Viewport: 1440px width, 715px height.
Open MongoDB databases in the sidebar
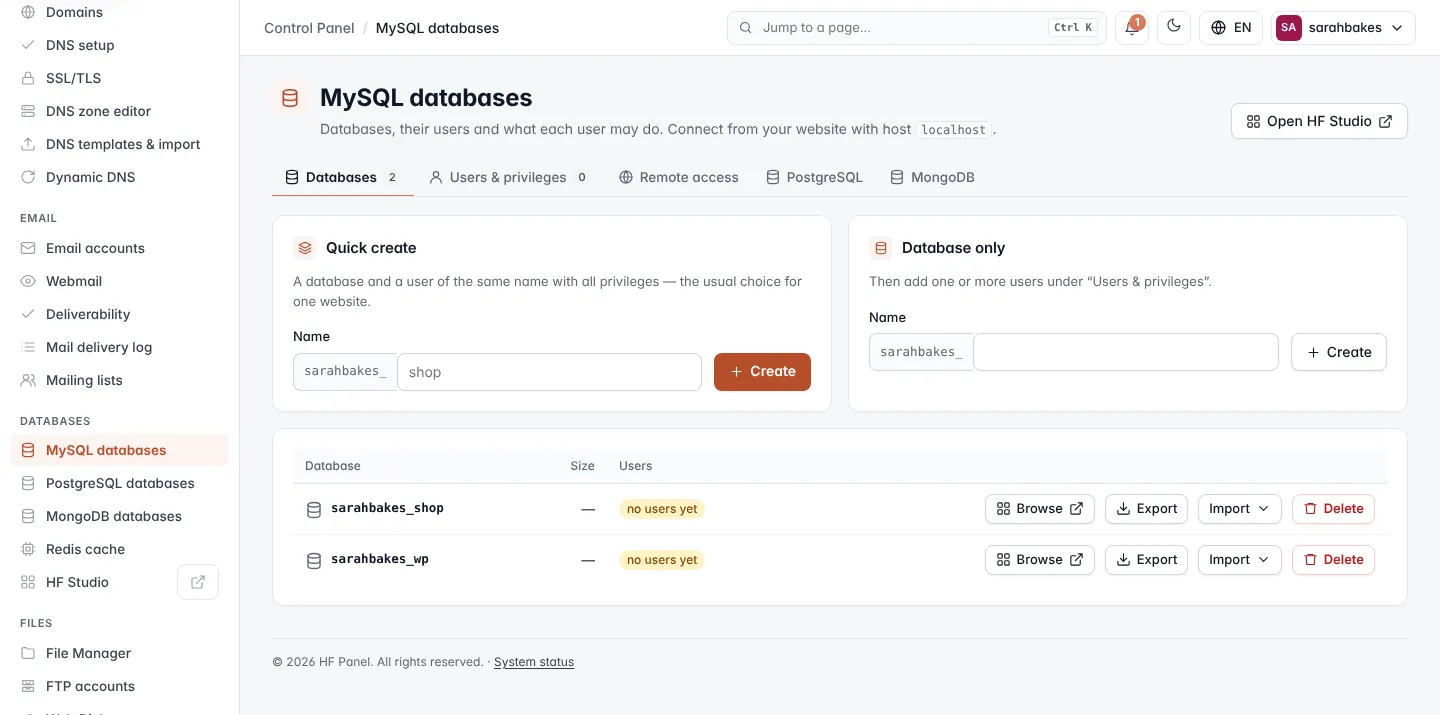tap(119, 516)
